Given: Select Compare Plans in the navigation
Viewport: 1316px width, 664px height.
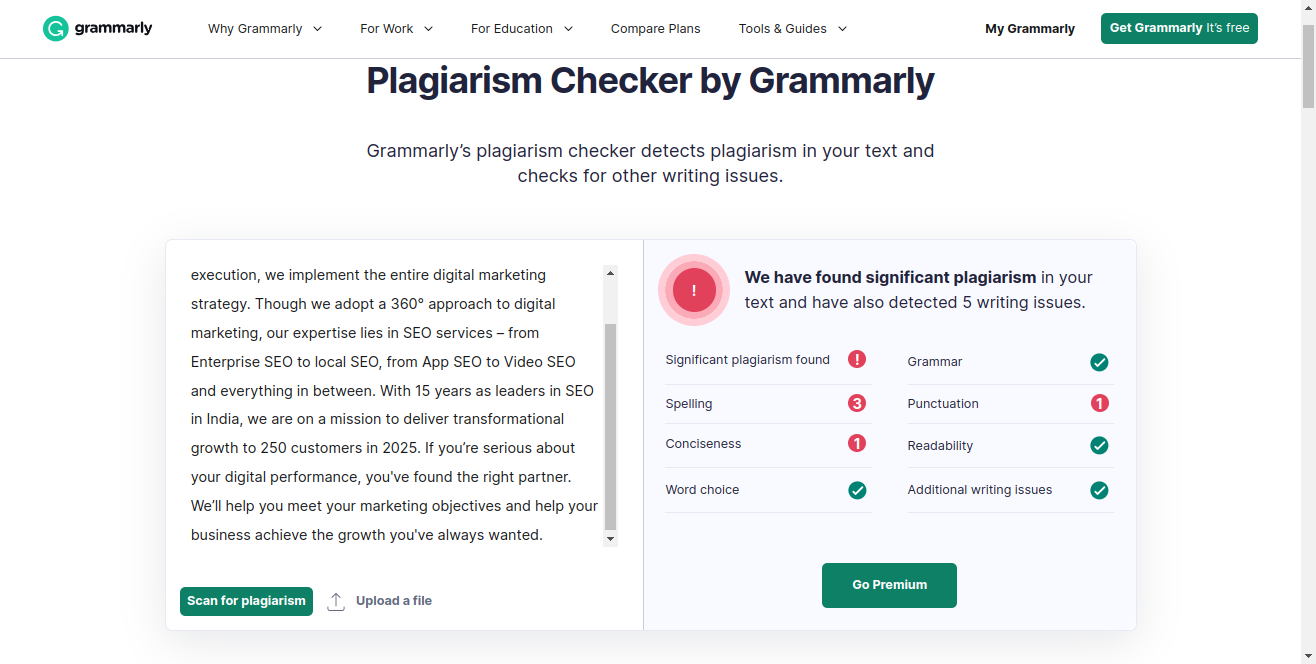Looking at the screenshot, I should [x=655, y=28].
